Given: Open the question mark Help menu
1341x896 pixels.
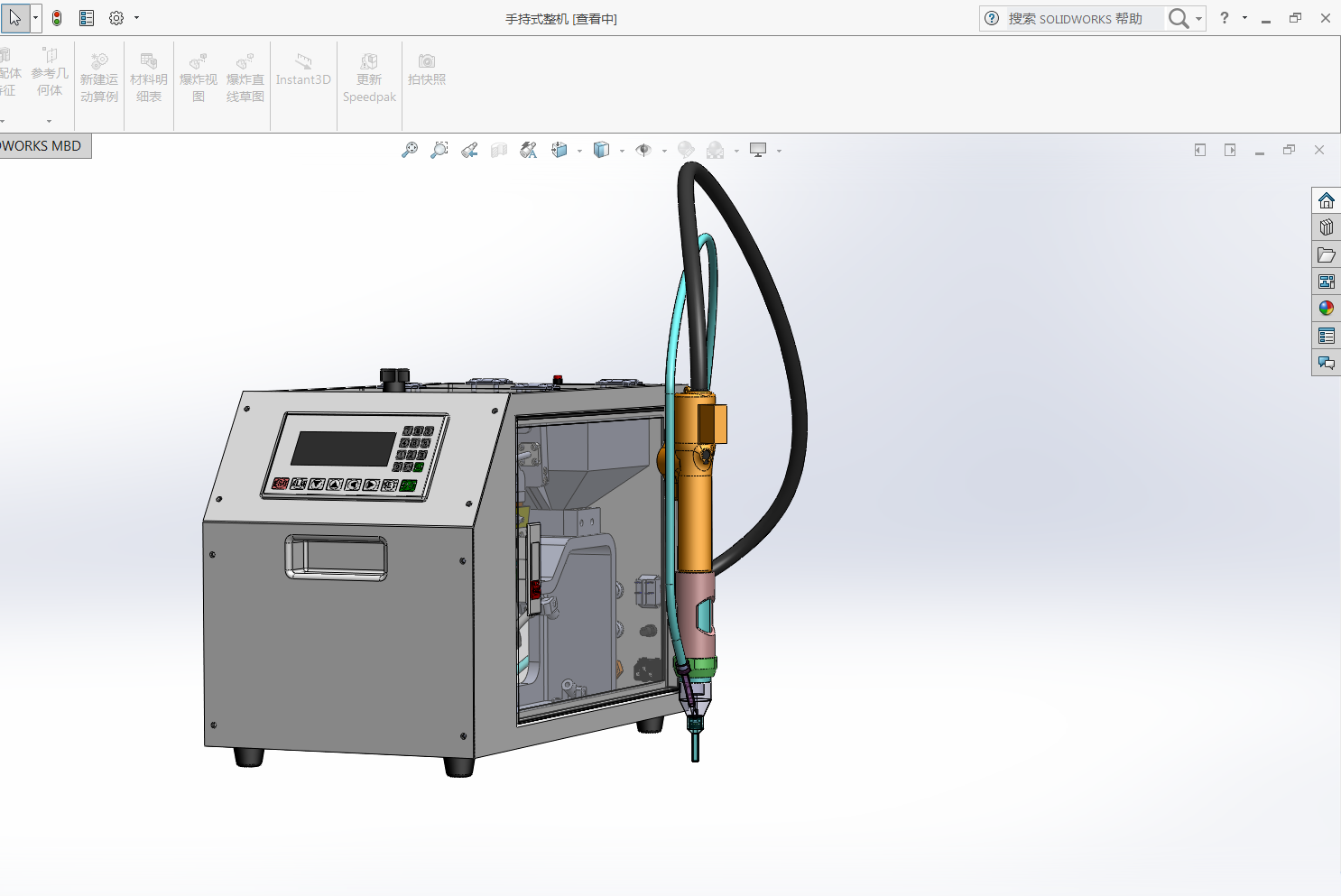Looking at the screenshot, I should tap(1225, 18).
